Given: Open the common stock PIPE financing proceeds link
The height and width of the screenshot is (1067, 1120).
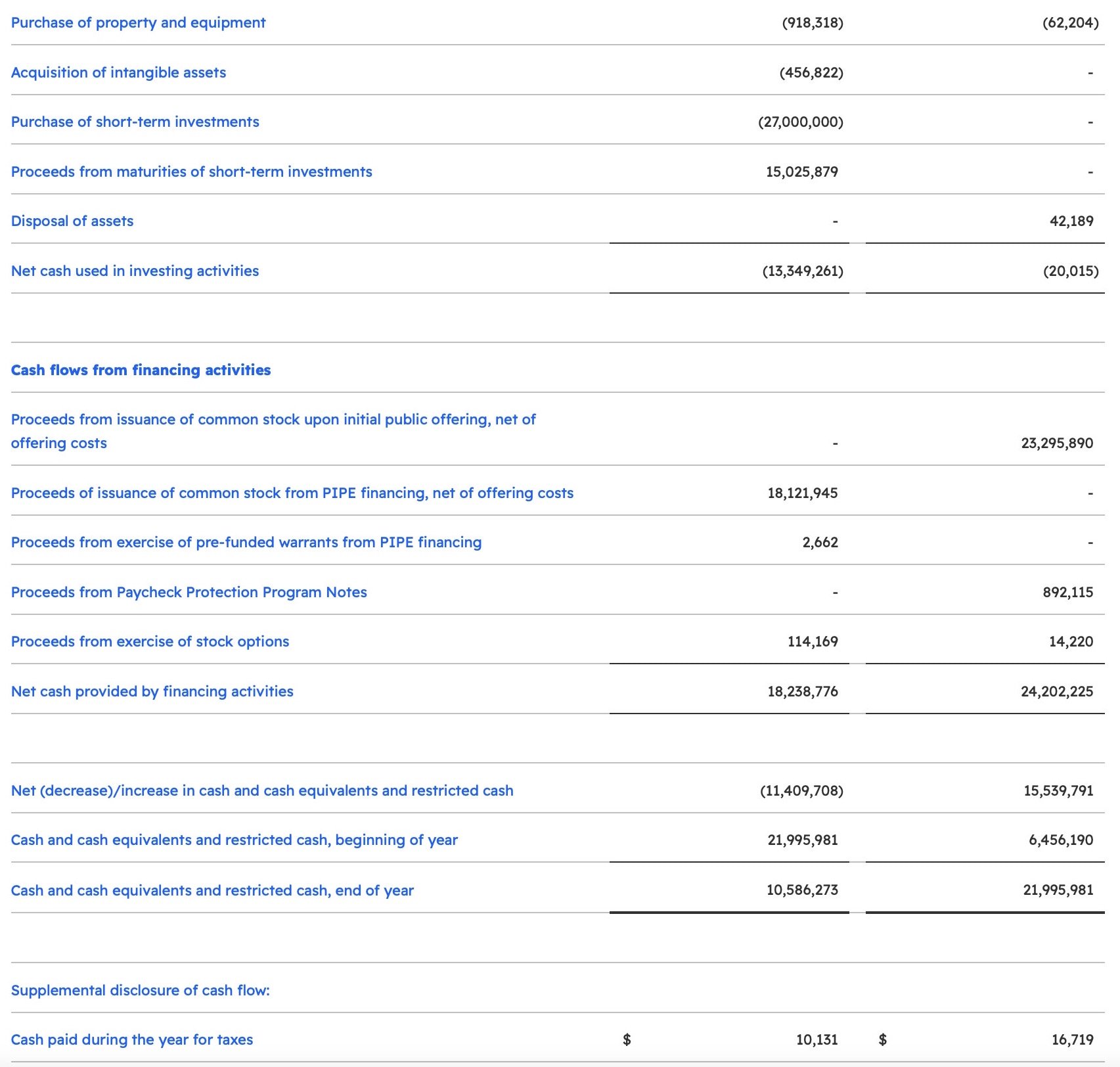Looking at the screenshot, I should (x=292, y=493).
